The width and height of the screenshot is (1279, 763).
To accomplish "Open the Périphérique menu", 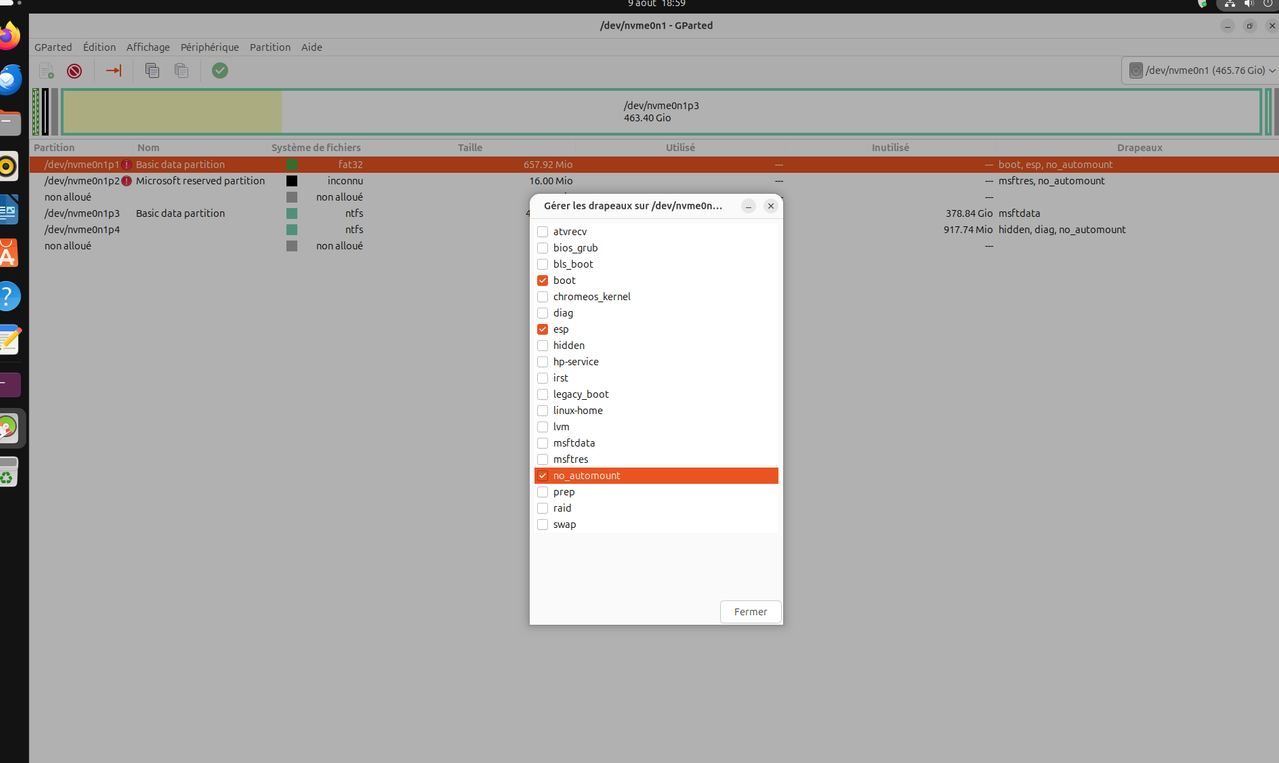I will [210, 47].
